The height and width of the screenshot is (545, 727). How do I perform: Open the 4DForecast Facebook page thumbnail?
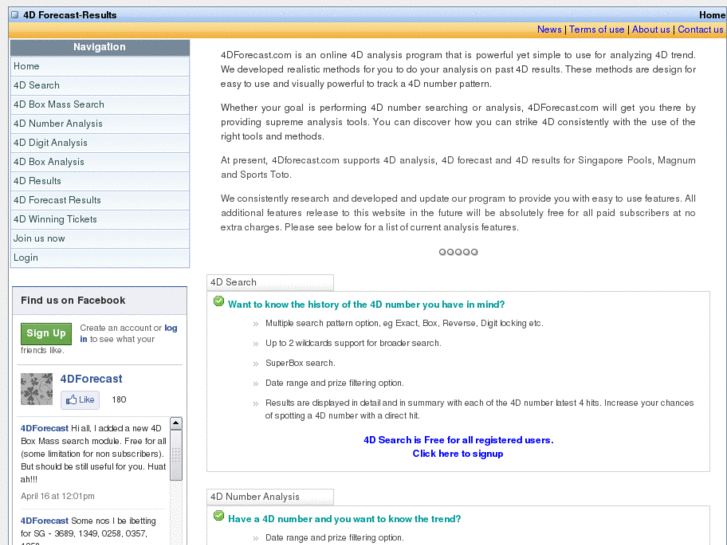(37, 389)
